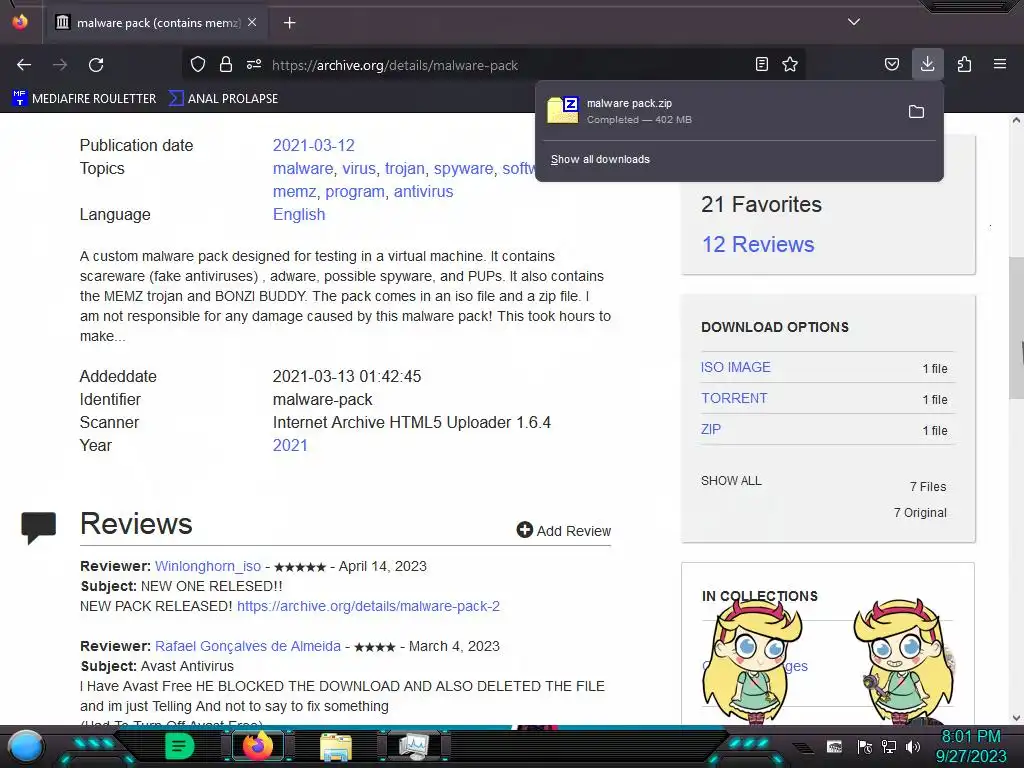Open the green notes app on taskbar
Viewport: 1024px width, 768px height.
click(180, 746)
